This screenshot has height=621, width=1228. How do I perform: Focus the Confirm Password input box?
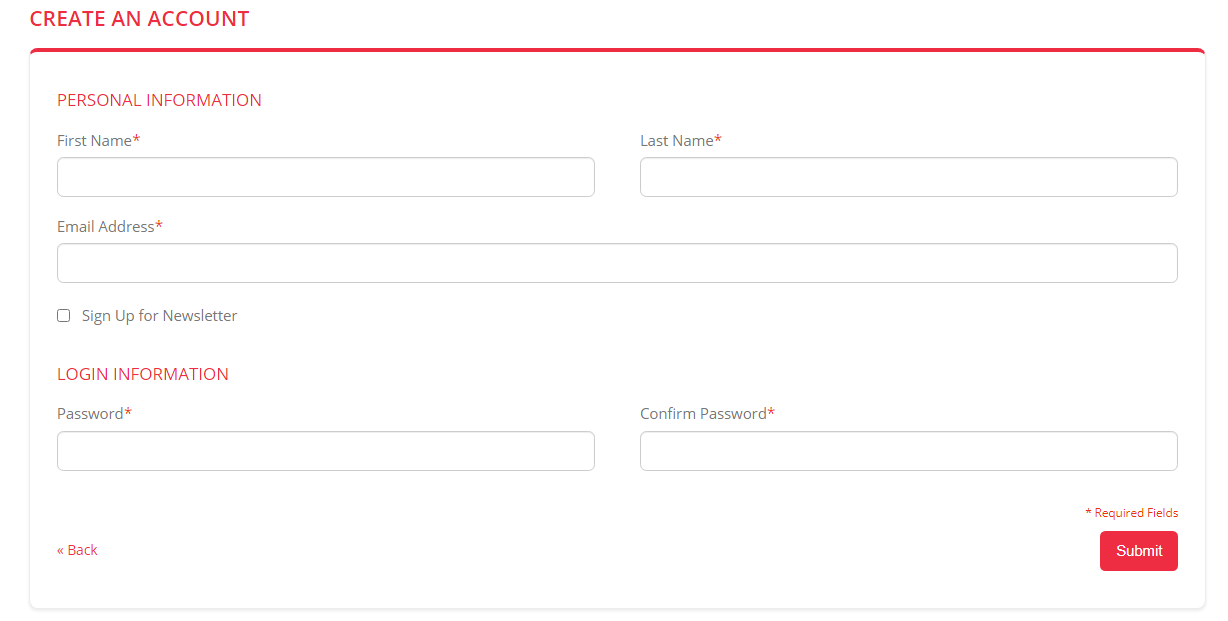(x=908, y=451)
